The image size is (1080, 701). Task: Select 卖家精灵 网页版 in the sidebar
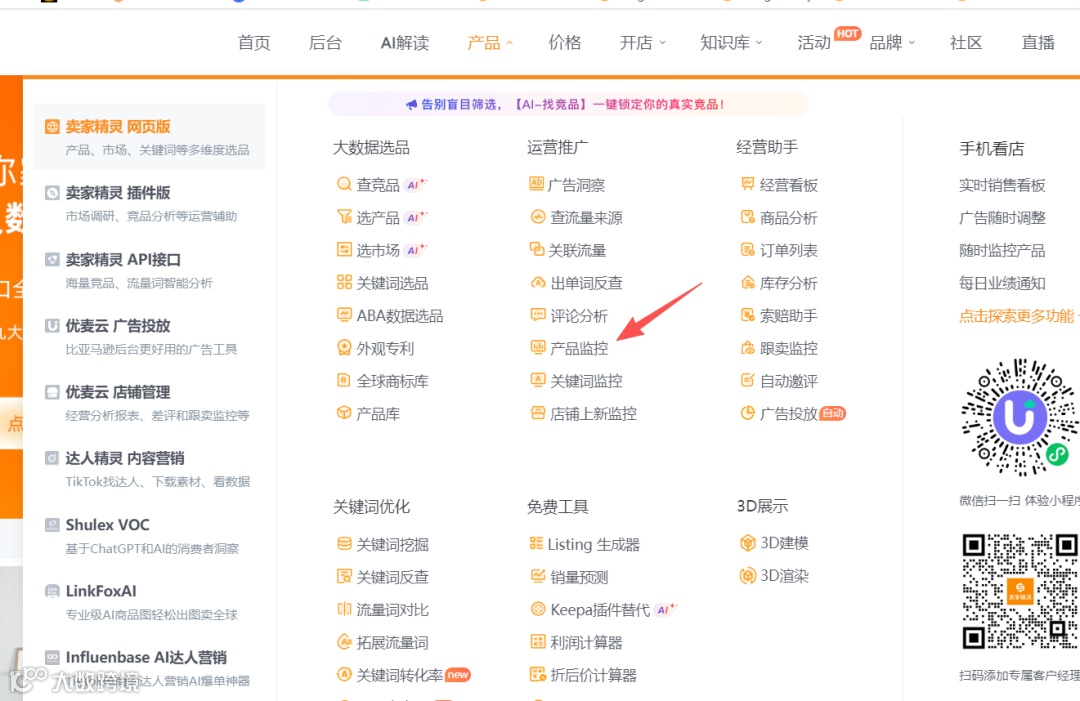[149, 137]
